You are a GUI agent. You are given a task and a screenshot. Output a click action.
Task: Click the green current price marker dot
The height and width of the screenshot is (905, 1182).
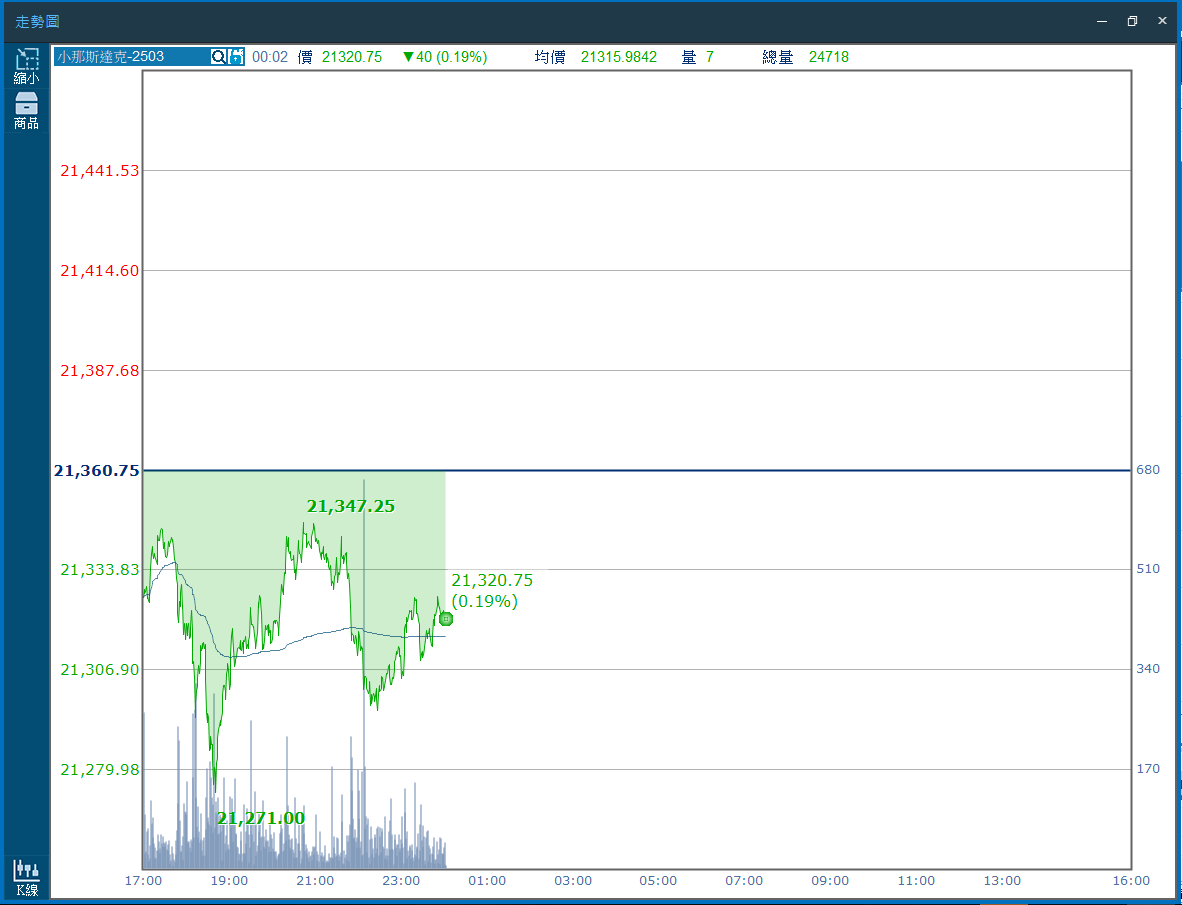click(446, 619)
